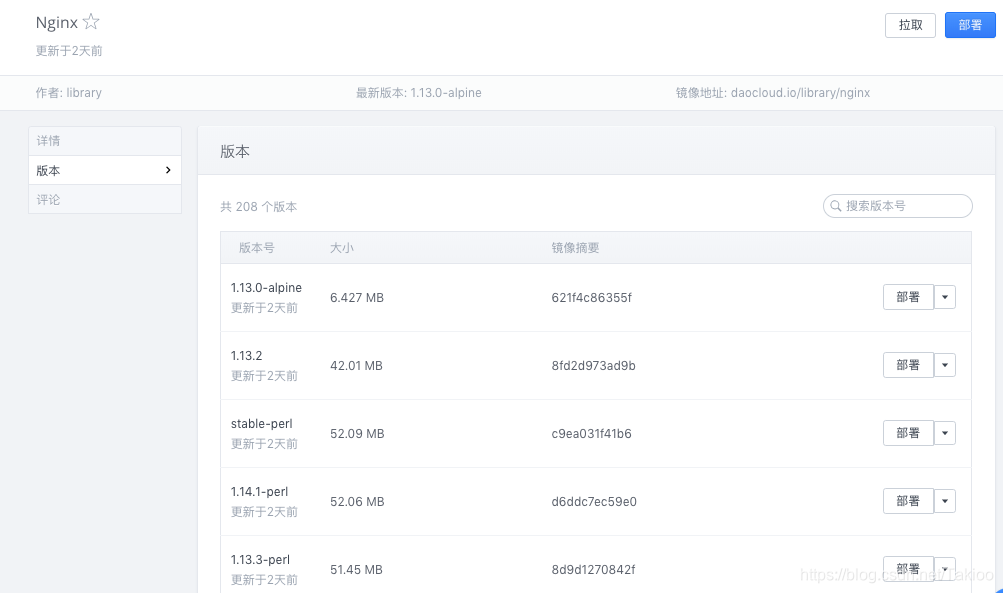Click digest c9ea031f41b6
The height and width of the screenshot is (593, 1003).
point(592,434)
